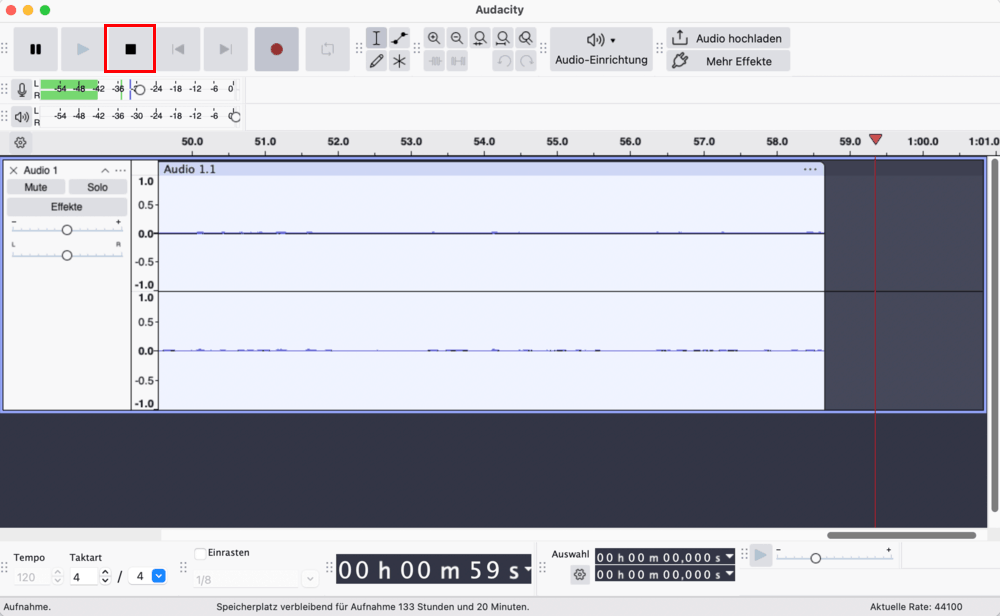Select the Envelope tool
This screenshot has width=1000, height=616.
tap(399, 38)
